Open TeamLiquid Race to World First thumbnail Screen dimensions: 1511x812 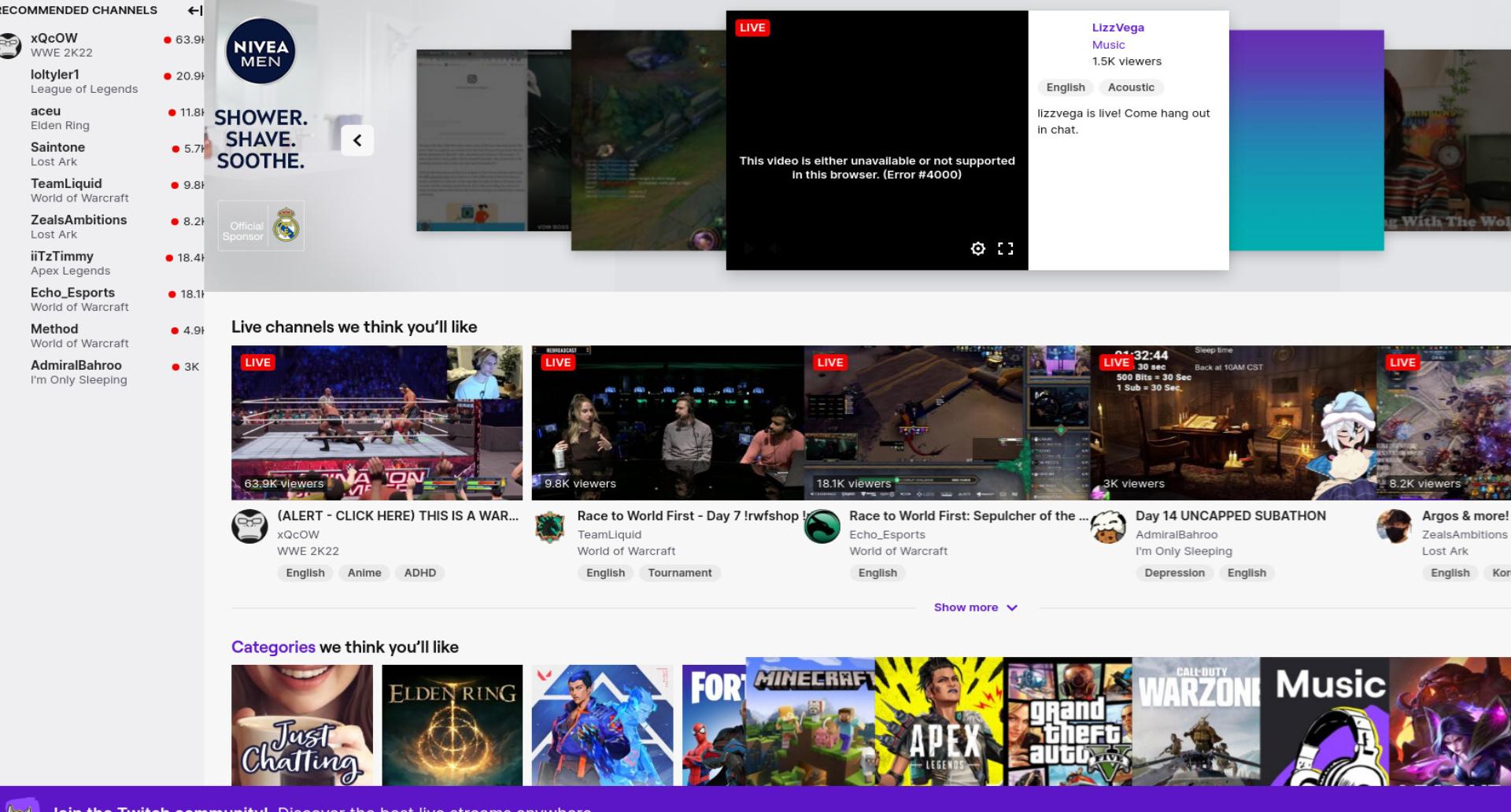click(x=668, y=423)
